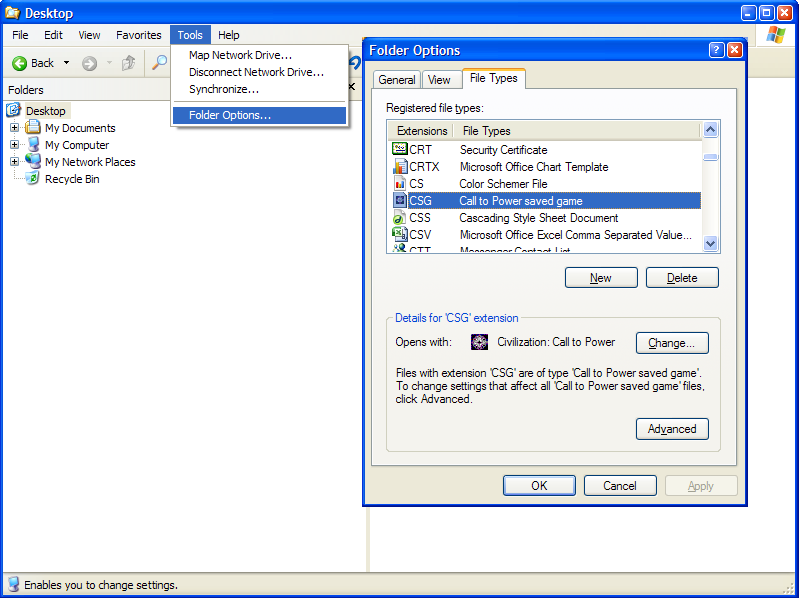Select the CRT Security Certificate row icon

(399, 150)
